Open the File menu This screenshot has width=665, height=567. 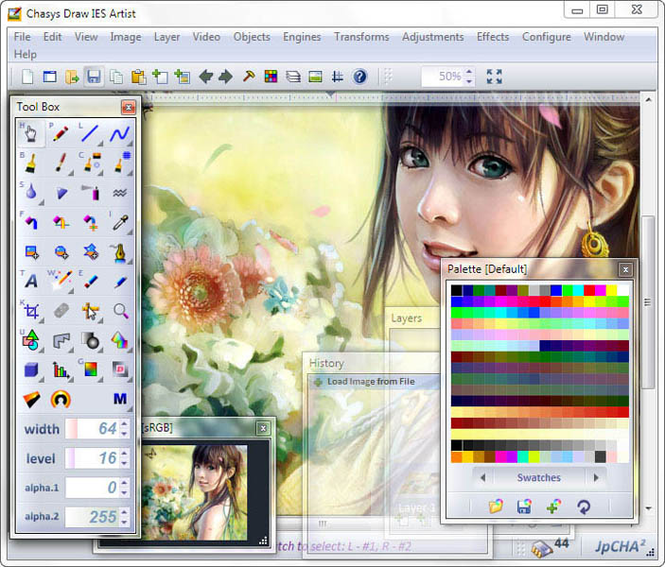pos(22,37)
